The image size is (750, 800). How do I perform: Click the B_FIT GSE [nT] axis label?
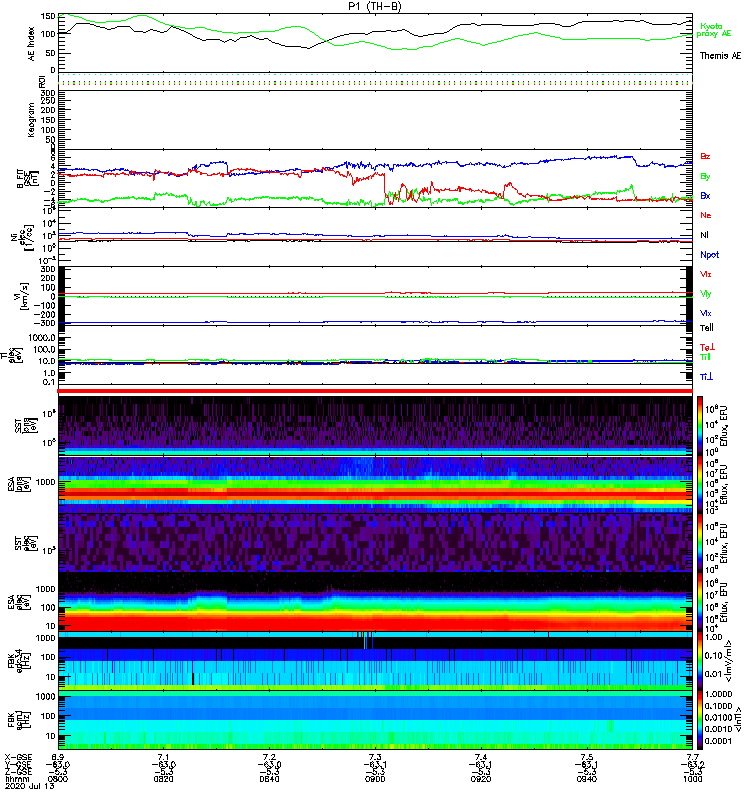click(28, 178)
